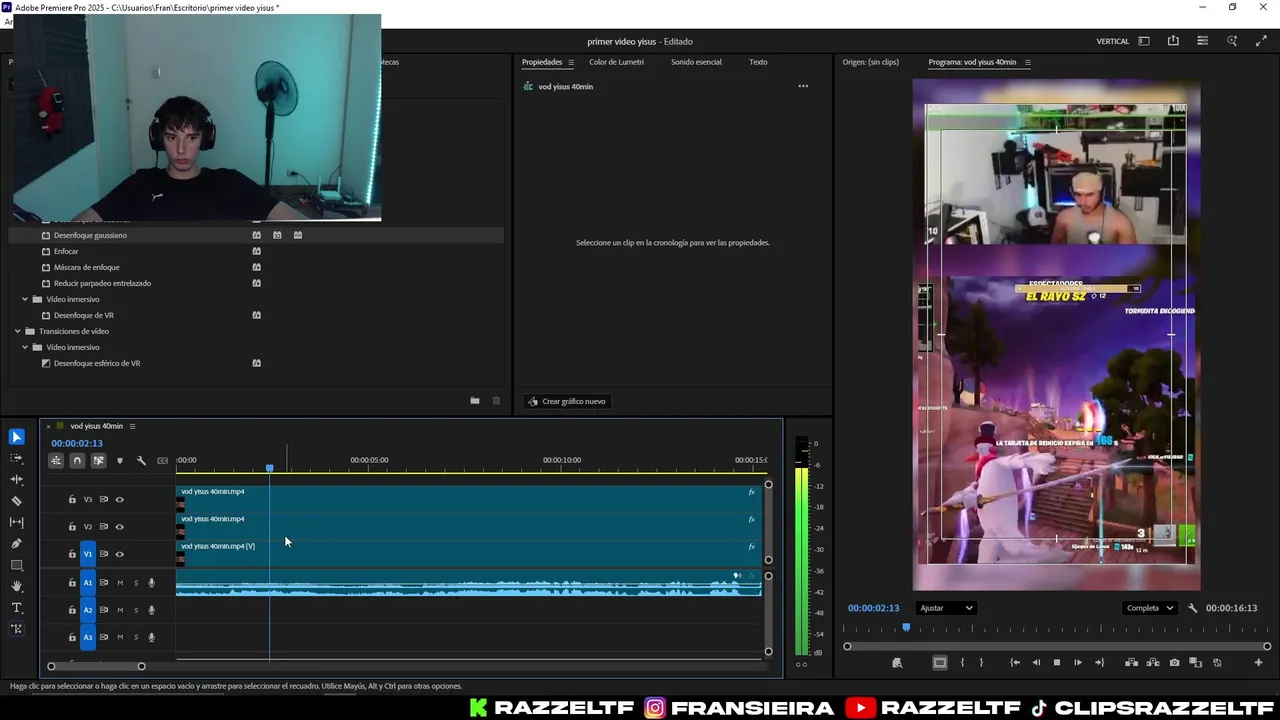
Task: Click the quick export share icon
Action: click(1173, 41)
